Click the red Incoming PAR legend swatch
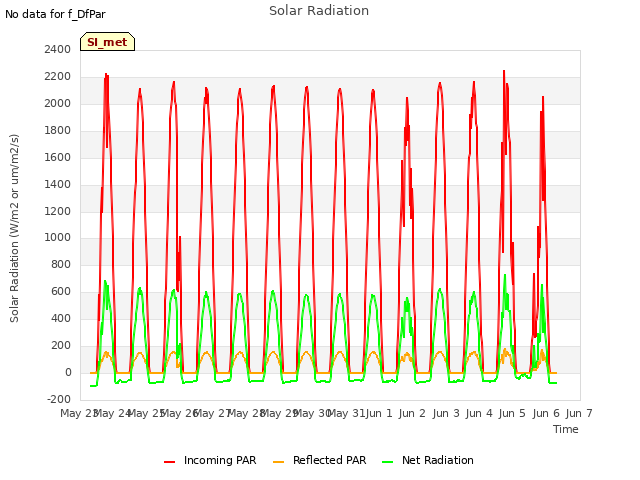640x480 pixels. pos(169,462)
